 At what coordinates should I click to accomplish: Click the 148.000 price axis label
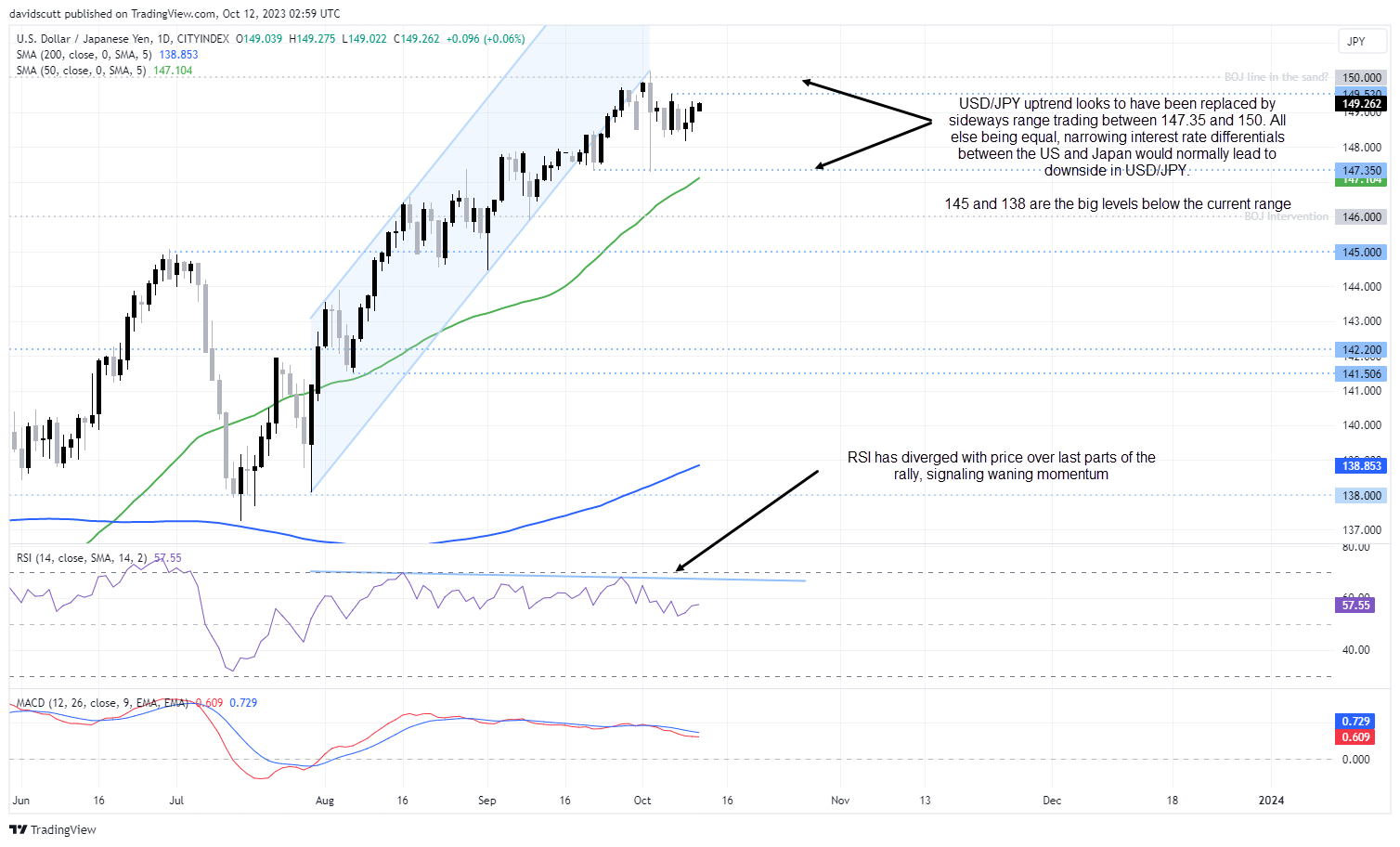pyautogui.click(x=1362, y=147)
